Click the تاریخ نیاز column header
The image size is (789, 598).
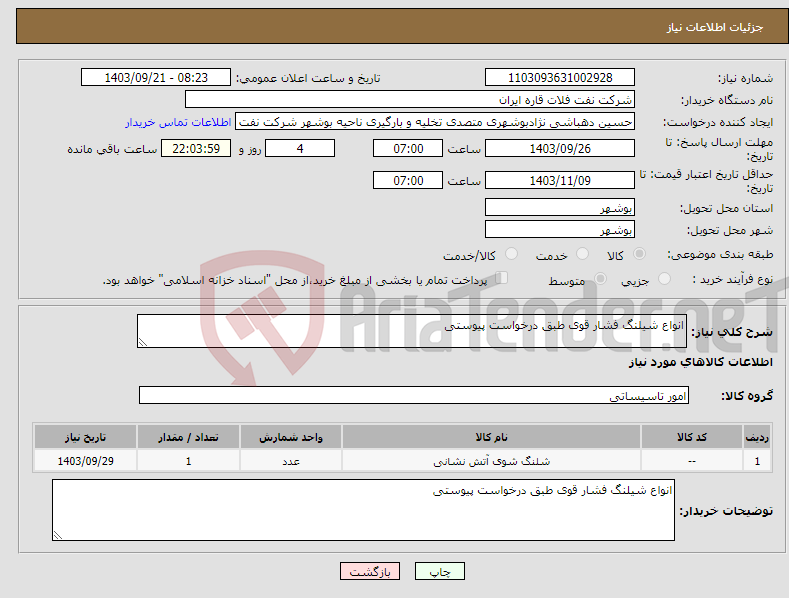[x=86, y=437]
